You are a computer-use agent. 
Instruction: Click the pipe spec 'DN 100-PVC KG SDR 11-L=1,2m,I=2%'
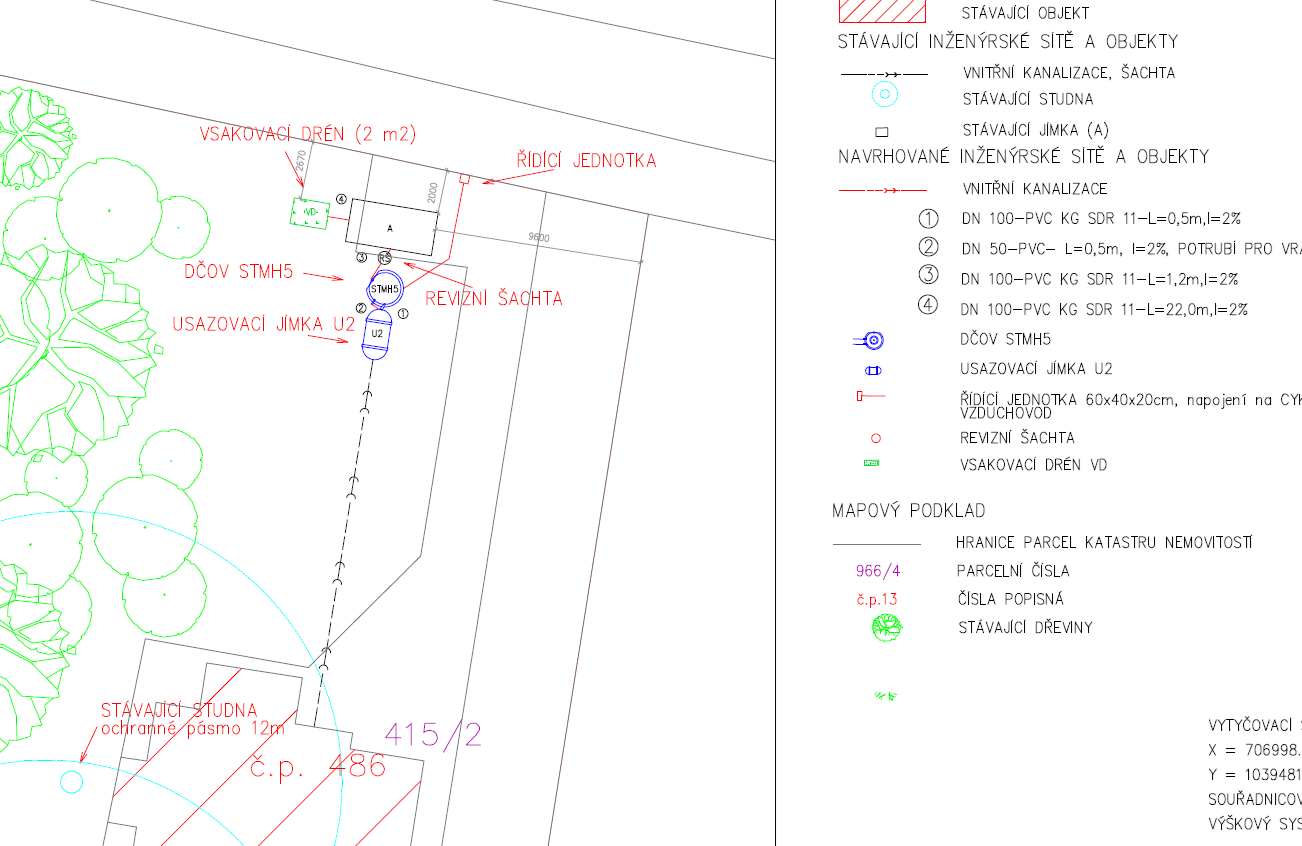click(x=1100, y=279)
